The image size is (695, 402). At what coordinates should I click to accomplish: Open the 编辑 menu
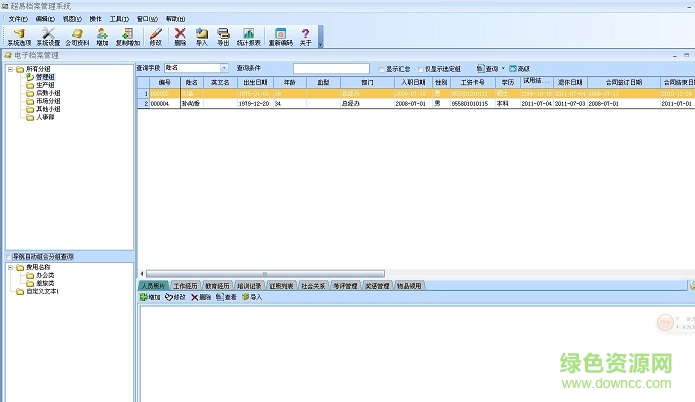[45, 19]
